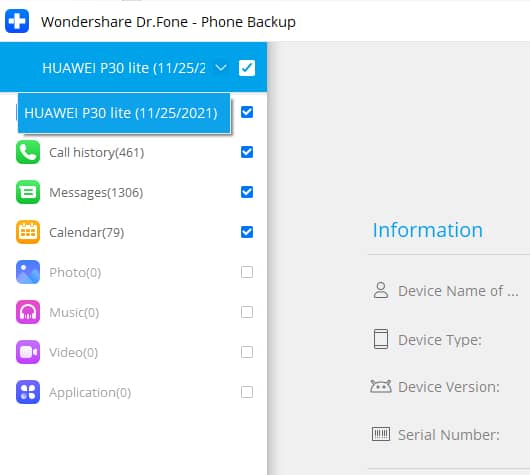Uncheck the Messages checkbox
The height and width of the screenshot is (475, 530).
tap(247, 192)
